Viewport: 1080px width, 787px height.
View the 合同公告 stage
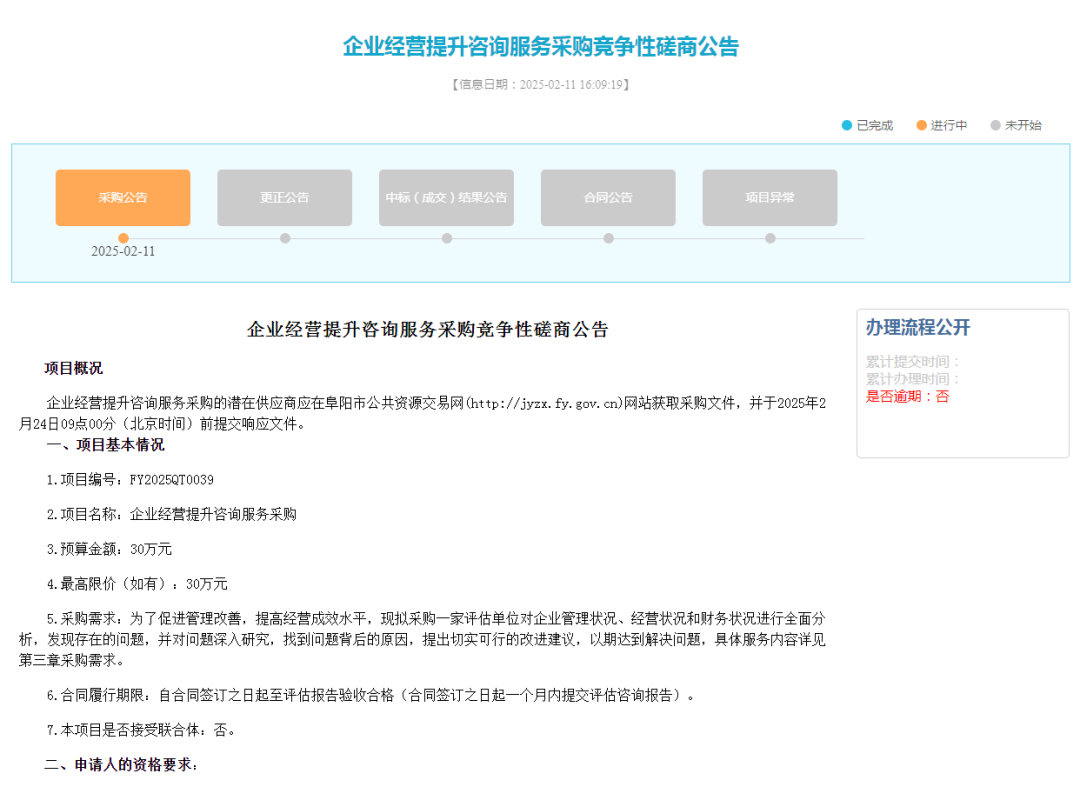[608, 198]
